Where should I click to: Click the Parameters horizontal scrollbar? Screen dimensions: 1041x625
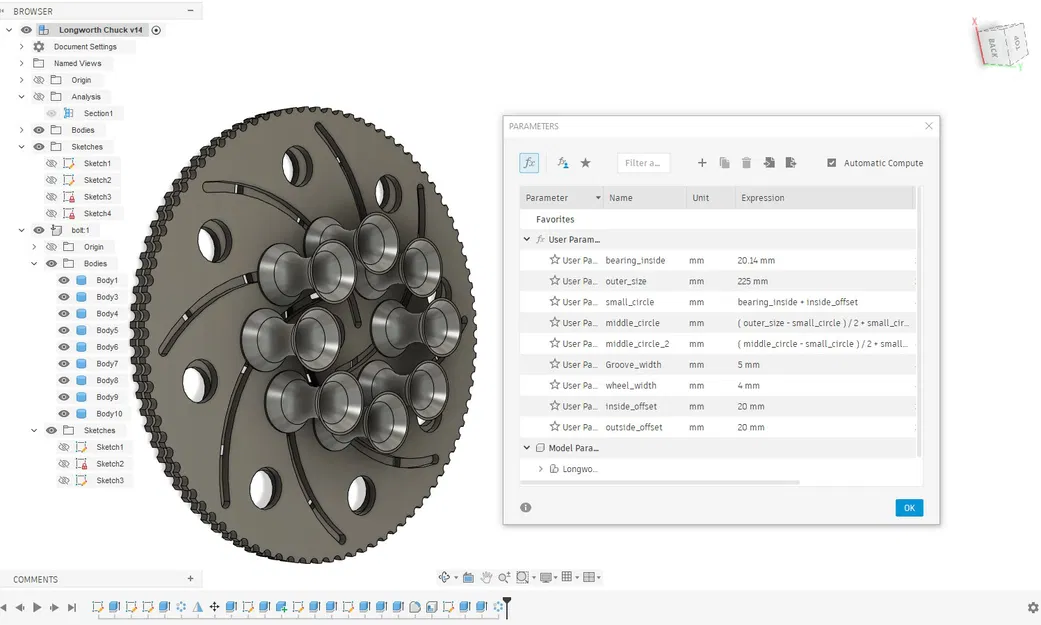[661, 482]
